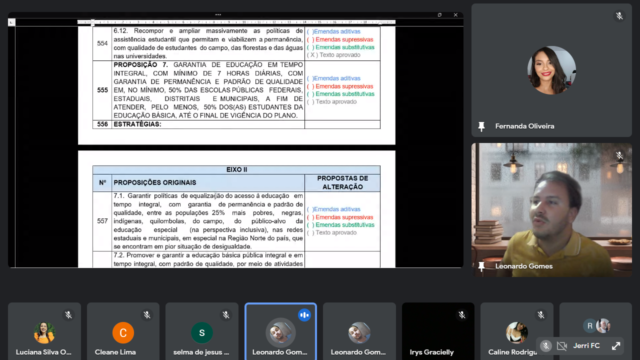This screenshot has height=360, width=640.
Task: Click row number 557
Action: click(102, 221)
